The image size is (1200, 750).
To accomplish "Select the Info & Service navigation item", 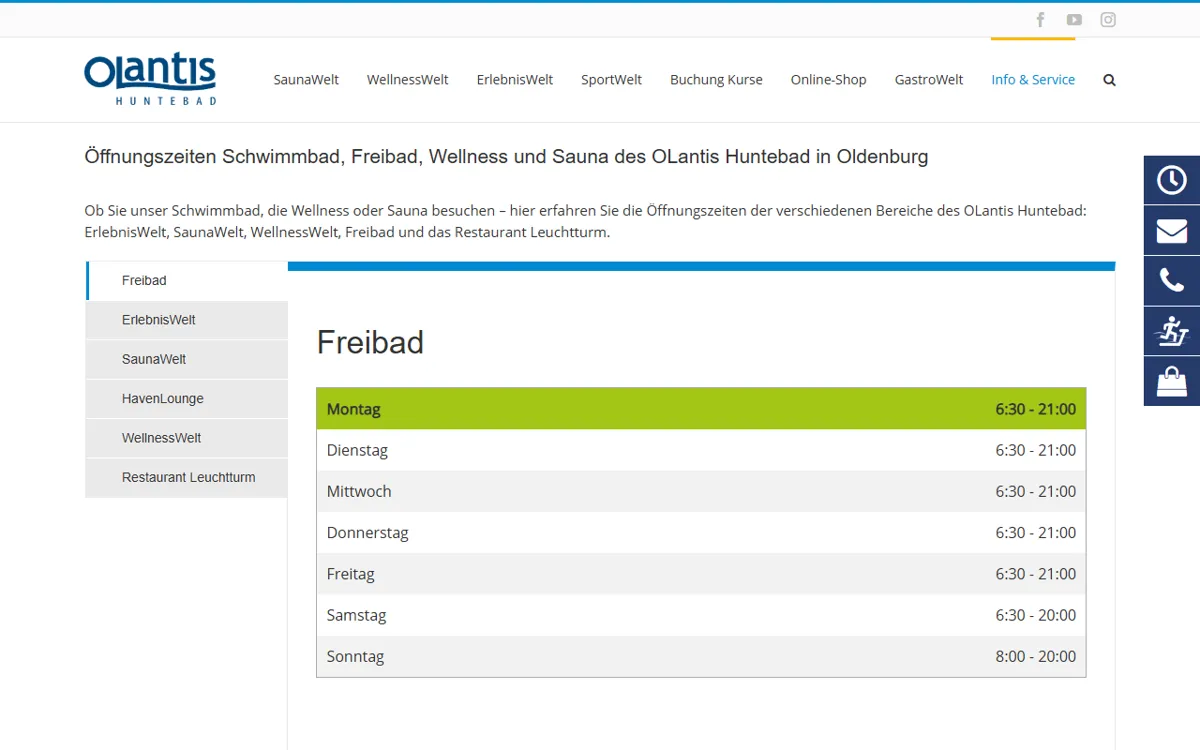I will coord(1033,80).
